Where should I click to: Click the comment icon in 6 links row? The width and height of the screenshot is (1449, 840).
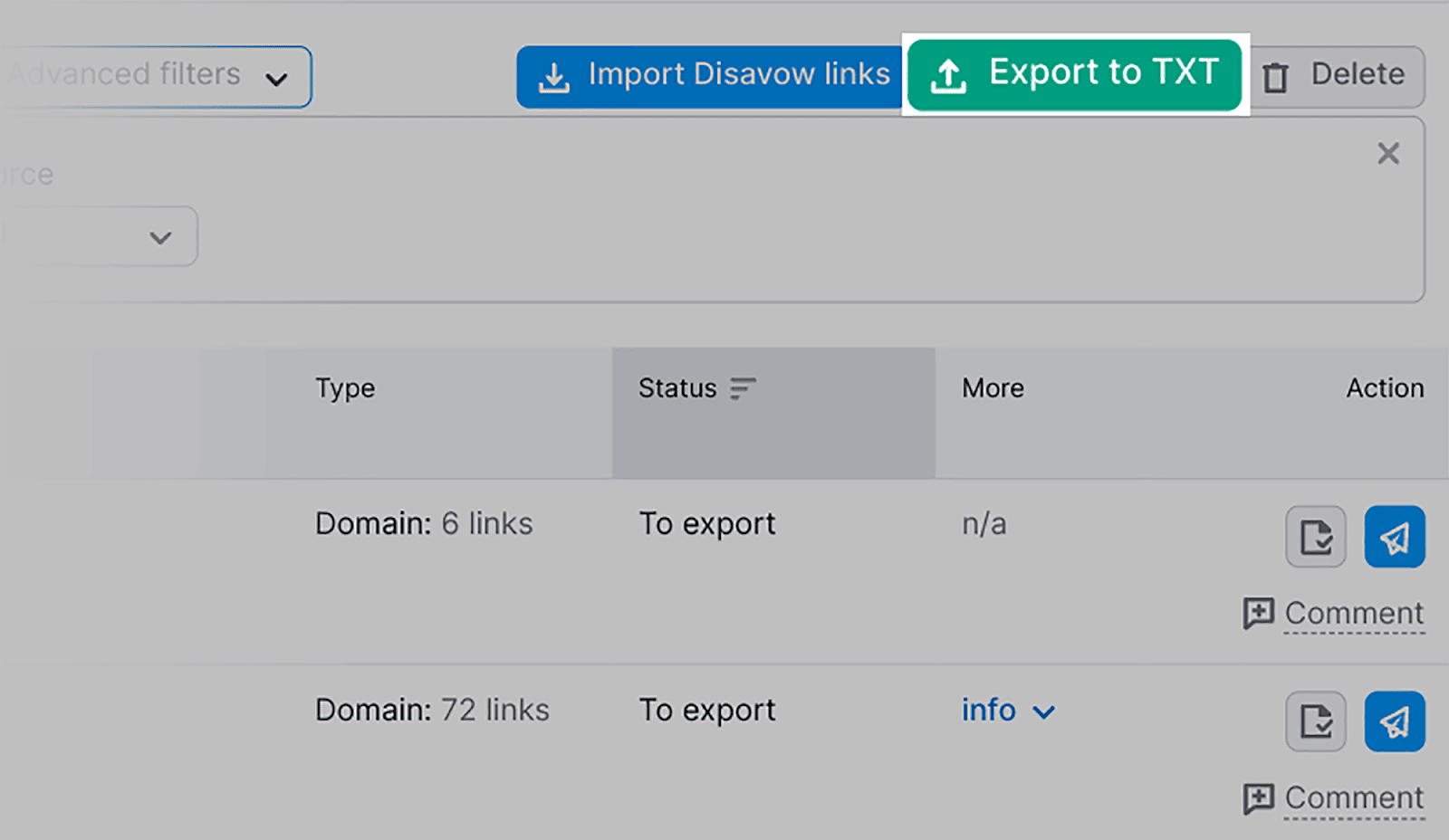tap(1258, 614)
